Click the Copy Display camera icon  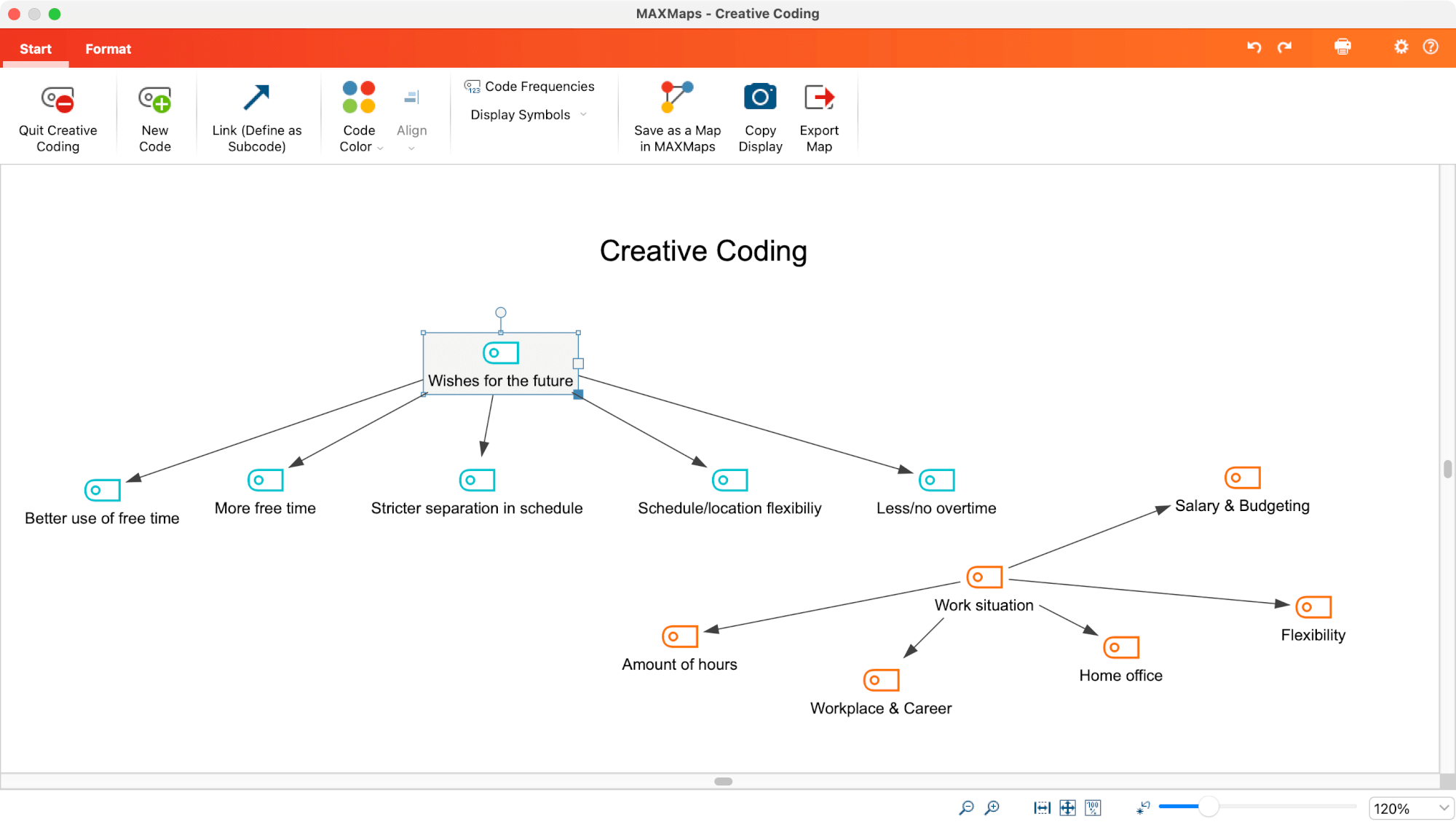(760, 97)
